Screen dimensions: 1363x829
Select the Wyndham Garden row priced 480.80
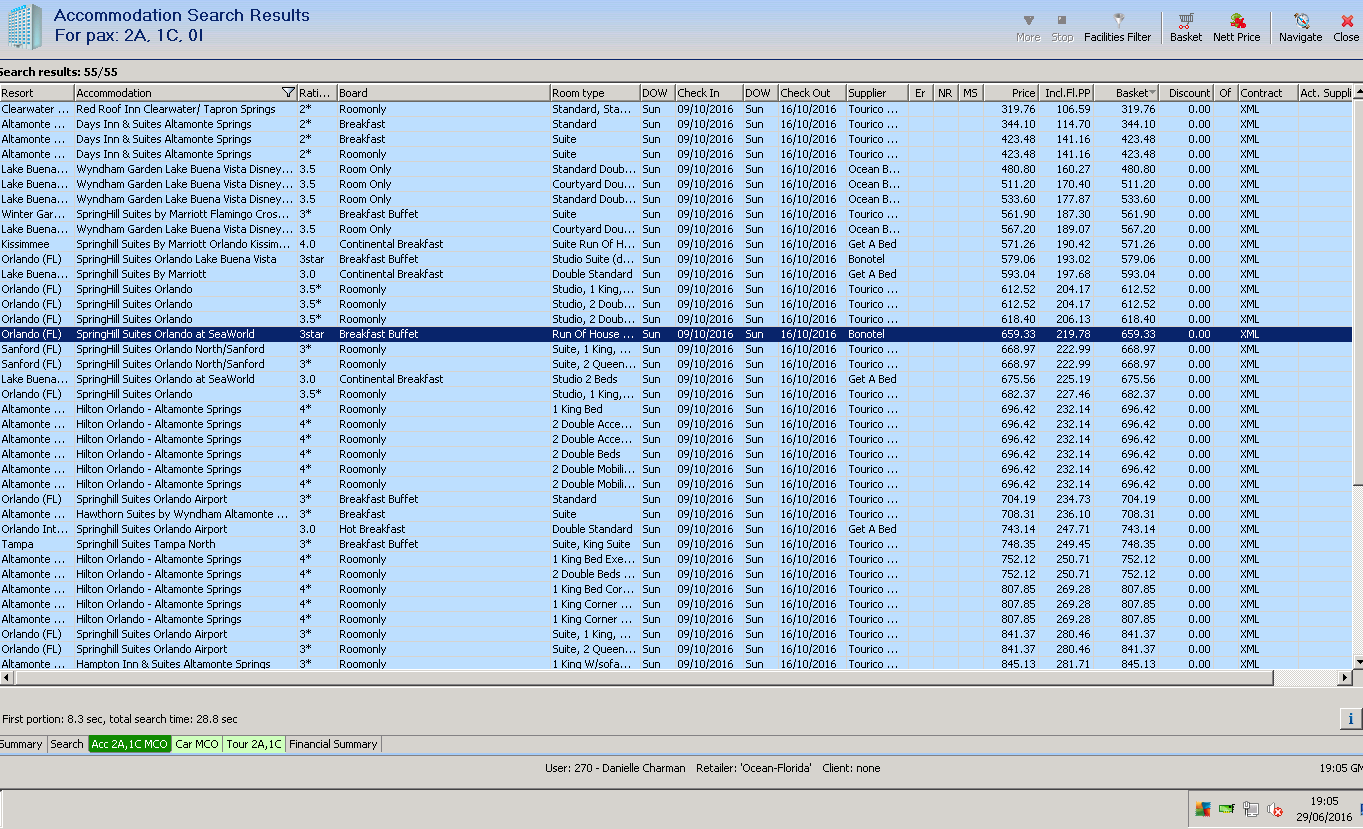(676, 169)
